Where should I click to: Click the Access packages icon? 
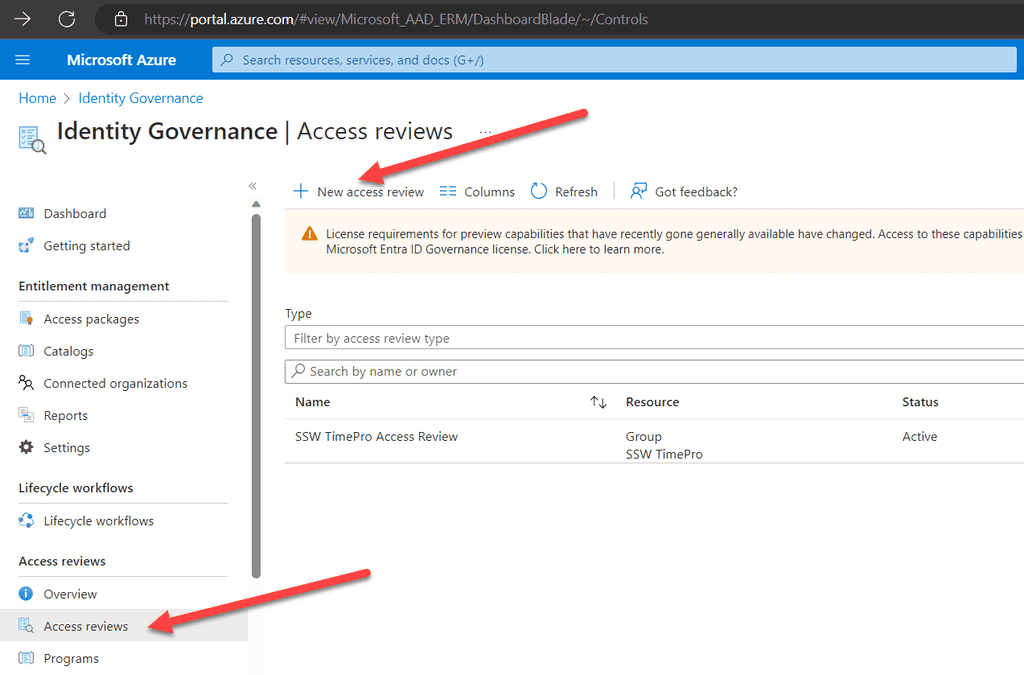coord(27,318)
